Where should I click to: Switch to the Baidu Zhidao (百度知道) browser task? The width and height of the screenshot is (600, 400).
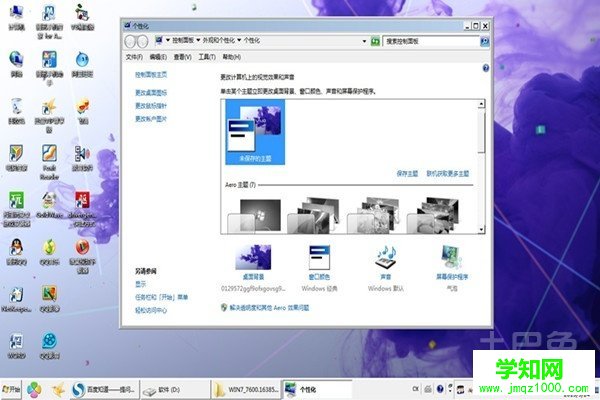(104, 390)
